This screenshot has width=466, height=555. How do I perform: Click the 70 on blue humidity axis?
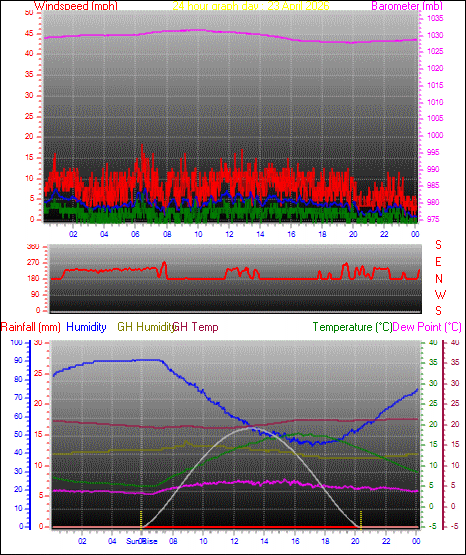click(18, 397)
